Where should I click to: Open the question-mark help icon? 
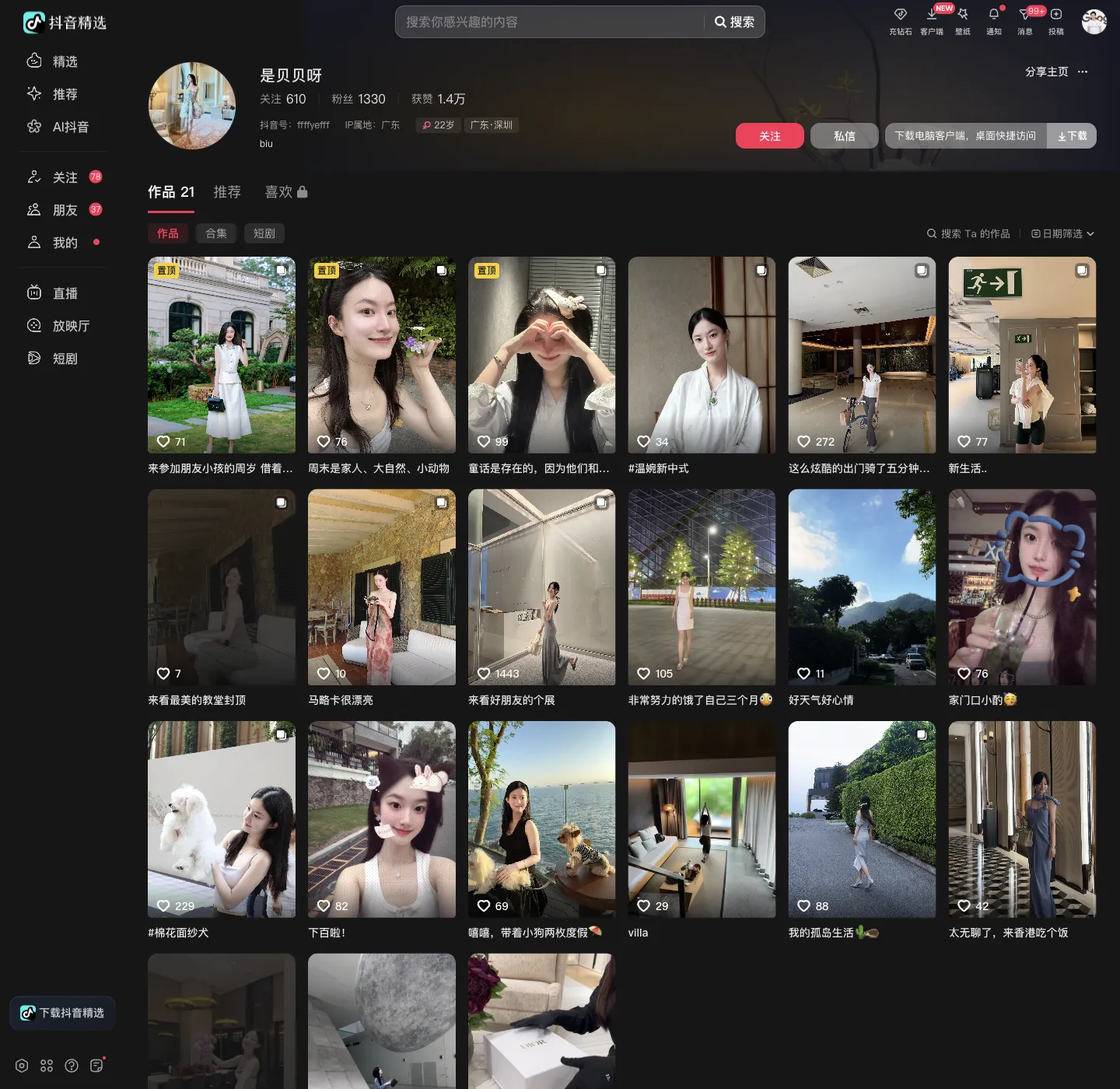(x=72, y=1066)
